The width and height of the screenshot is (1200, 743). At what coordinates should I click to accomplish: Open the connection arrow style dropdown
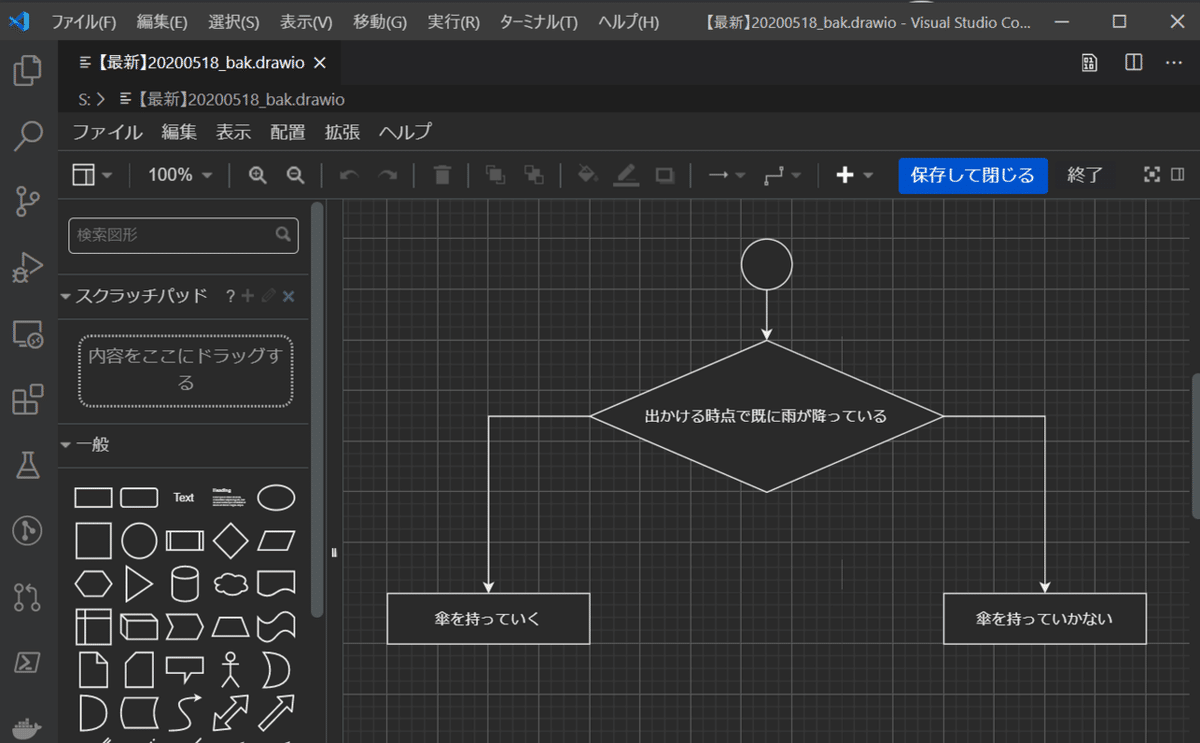[x=726, y=175]
